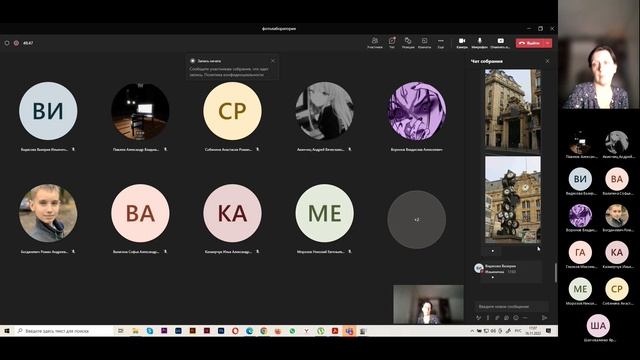
Task: Dismiss the recording started notification
Action: click(x=273, y=61)
